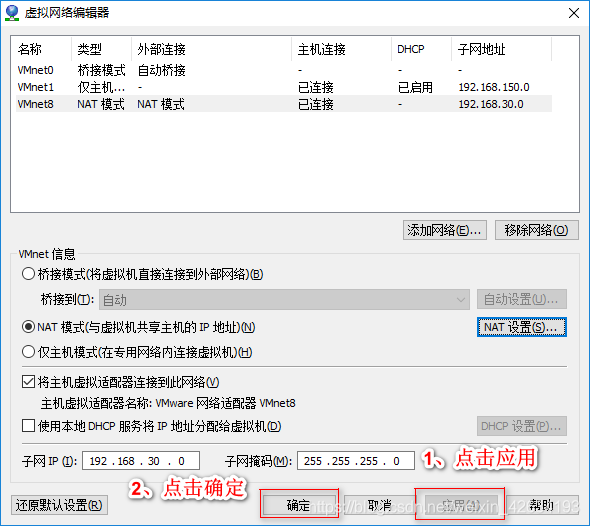
Task: Click 已连接 cell in VMnet8 row
Action: pos(316,104)
